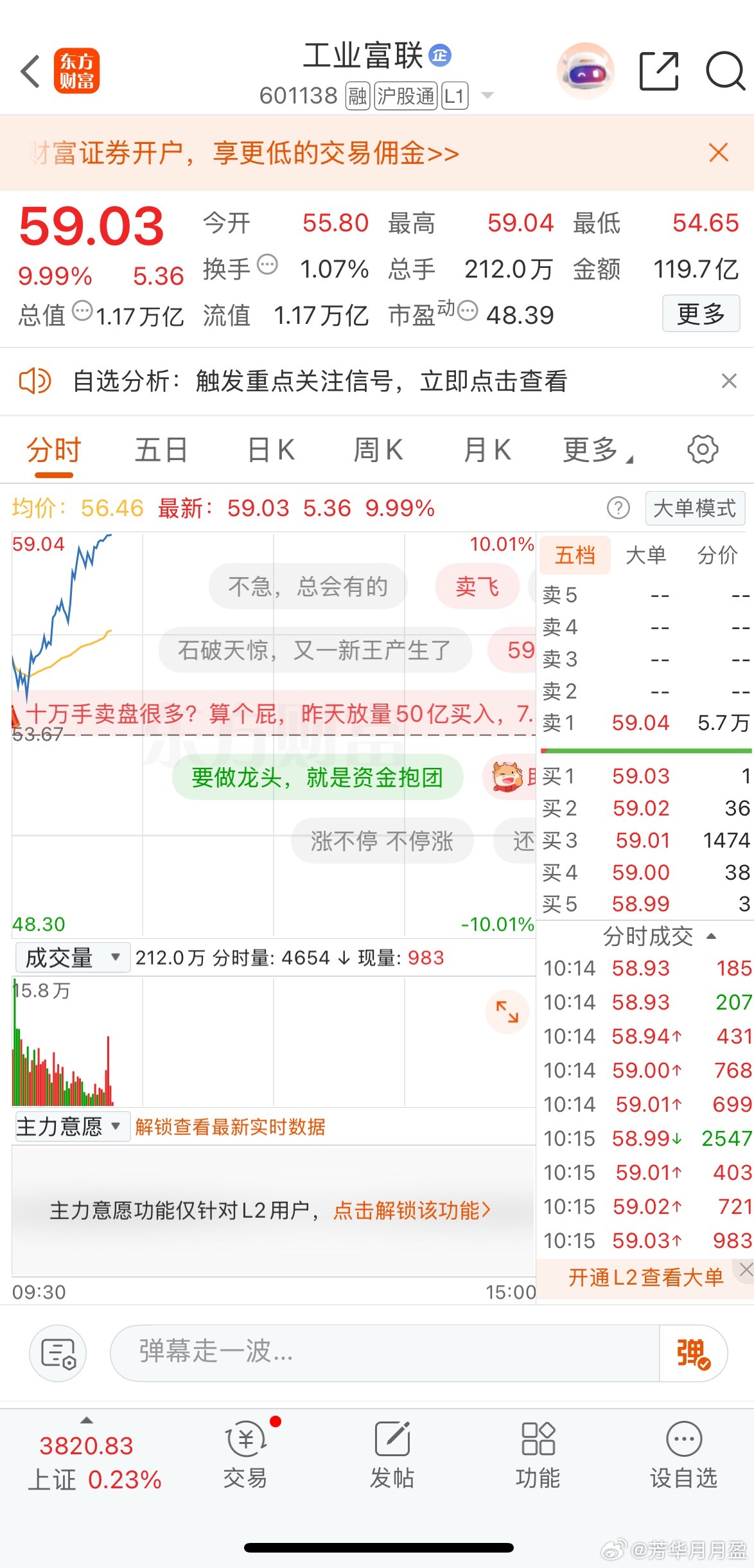The height and width of the screenshot is (1568, 754).
Task: Open the 东方财富 logo home
Action: click(x=76, y=71)
